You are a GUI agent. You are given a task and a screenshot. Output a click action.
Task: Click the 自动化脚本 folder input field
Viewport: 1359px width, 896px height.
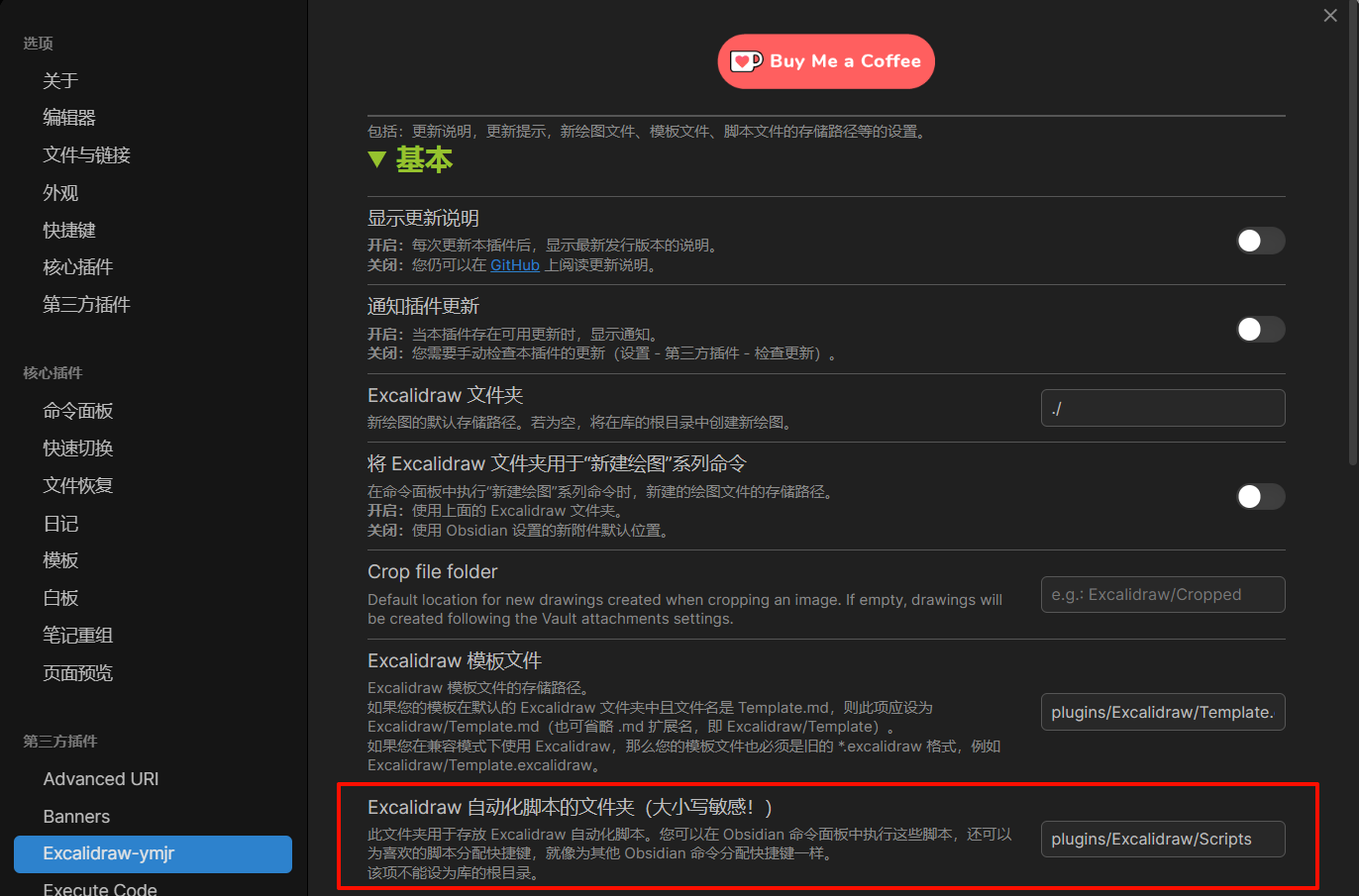[1163, 839]
